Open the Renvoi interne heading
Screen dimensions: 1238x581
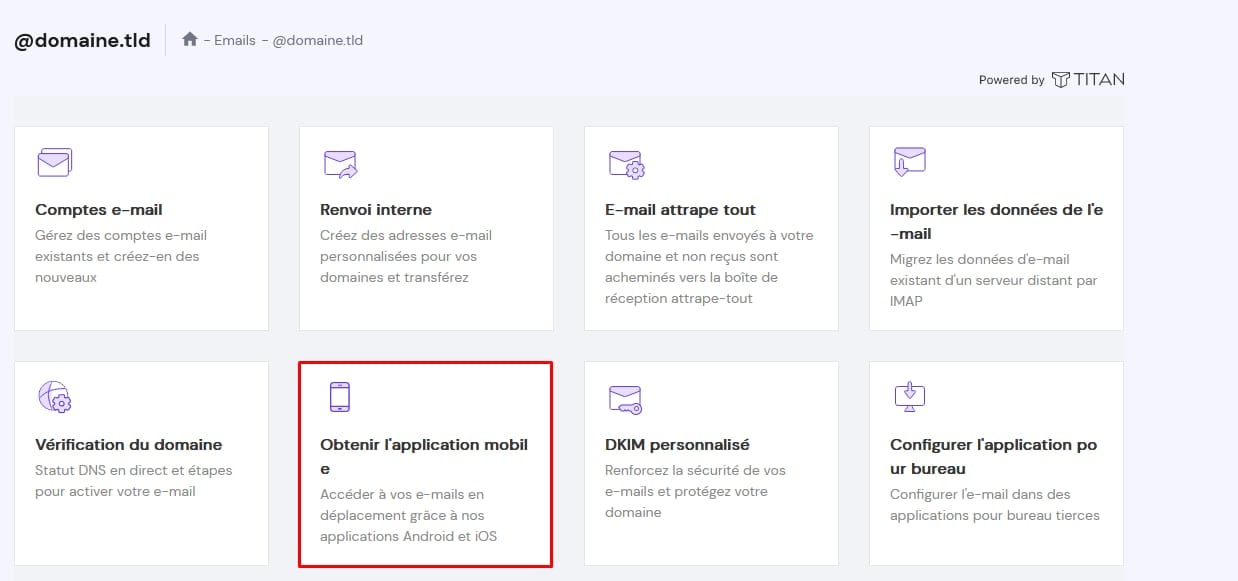point(376,210)
